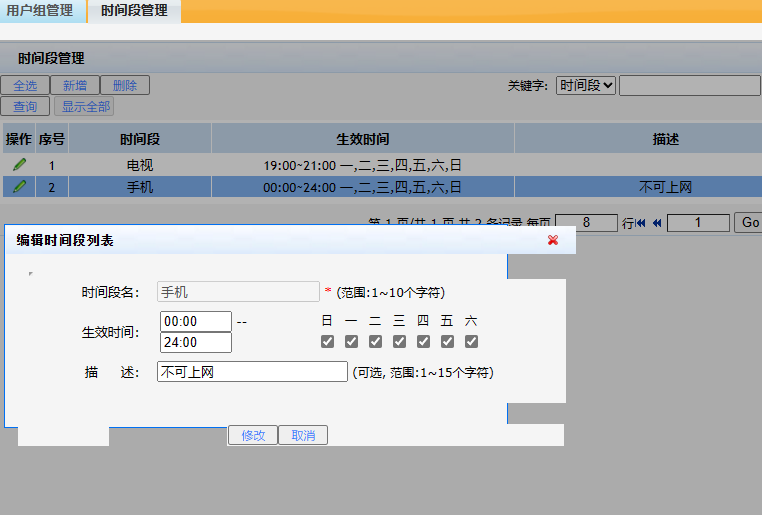This screenshot has height=515, width=762.
Task: Switch to the 用户组管理 tab
Action: [x=40, y=11]
